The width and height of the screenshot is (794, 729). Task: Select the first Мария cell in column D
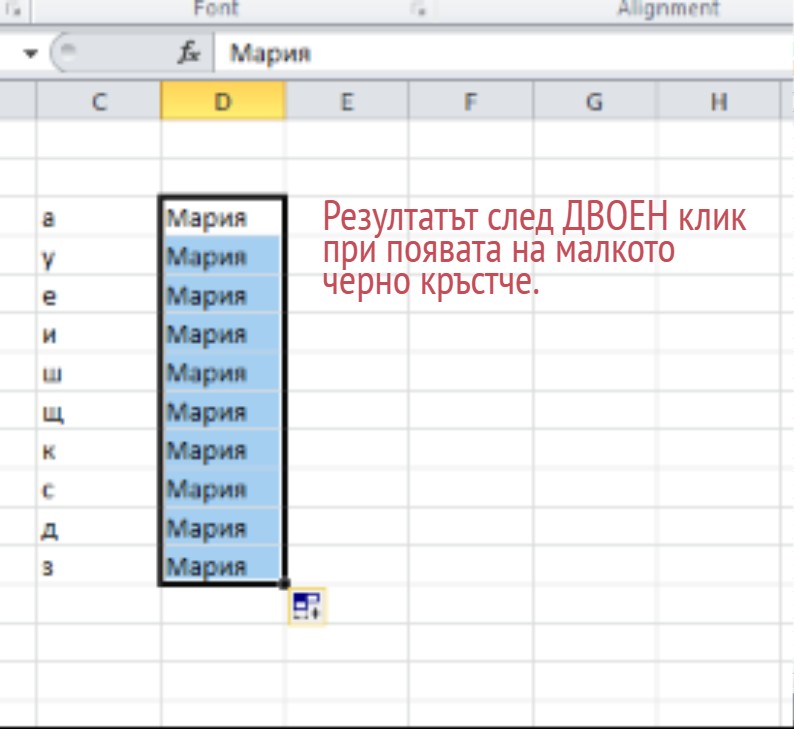(222, 218)
